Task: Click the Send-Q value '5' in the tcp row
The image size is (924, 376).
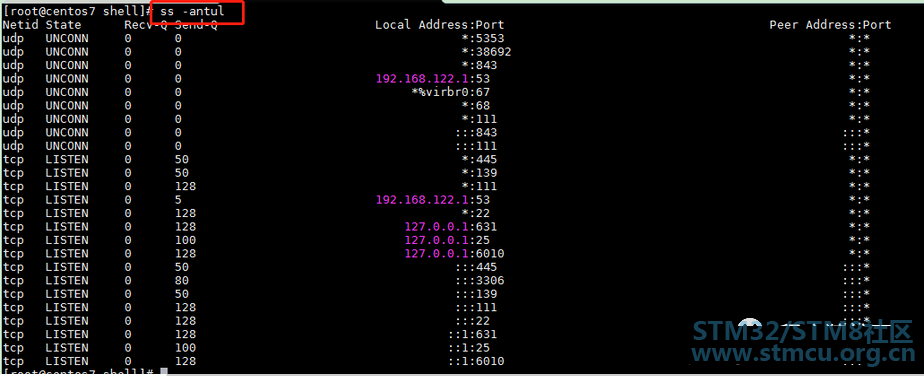Action: (x=178, y=200)
